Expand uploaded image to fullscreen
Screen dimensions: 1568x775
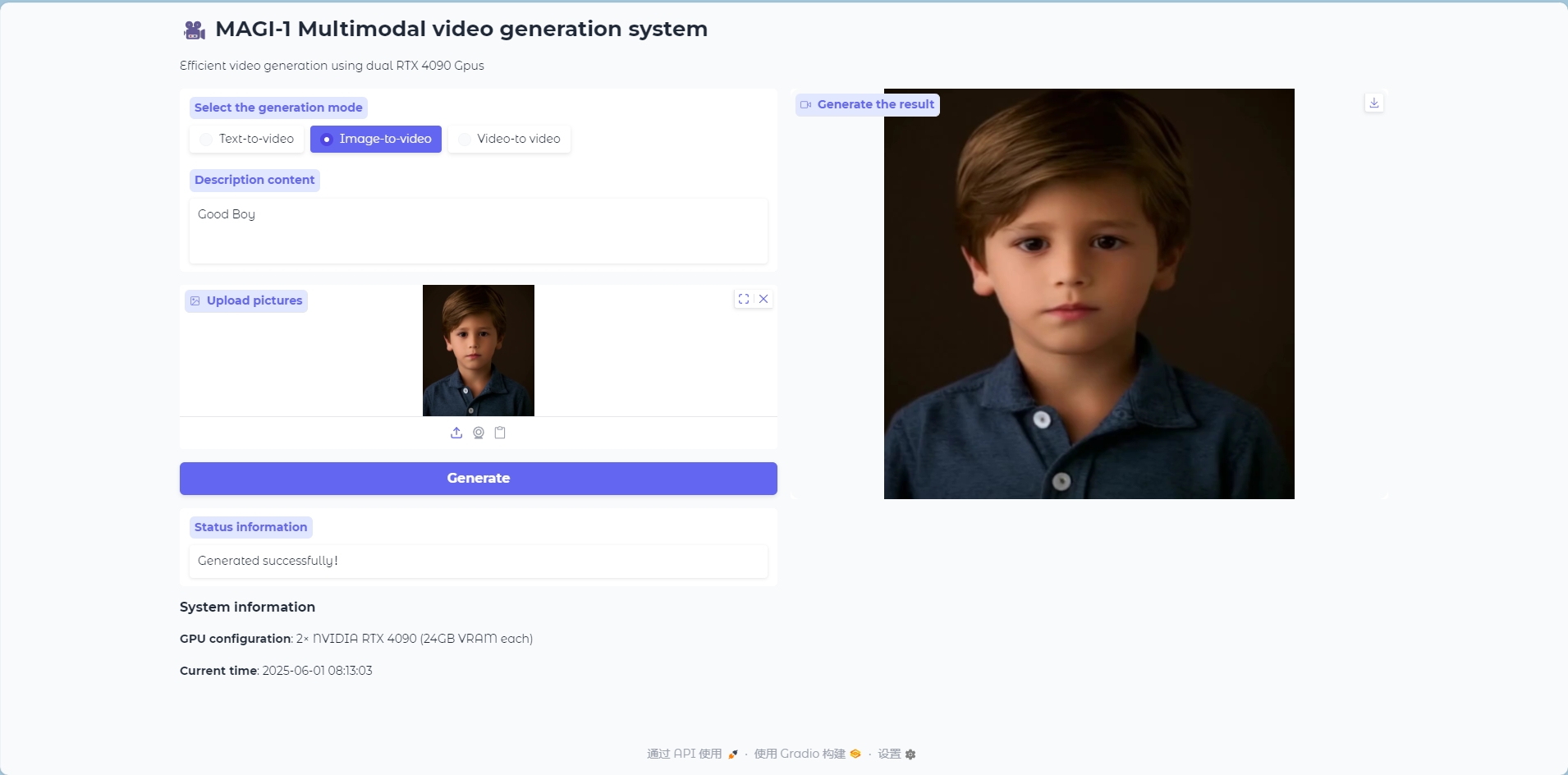(744, 299)
